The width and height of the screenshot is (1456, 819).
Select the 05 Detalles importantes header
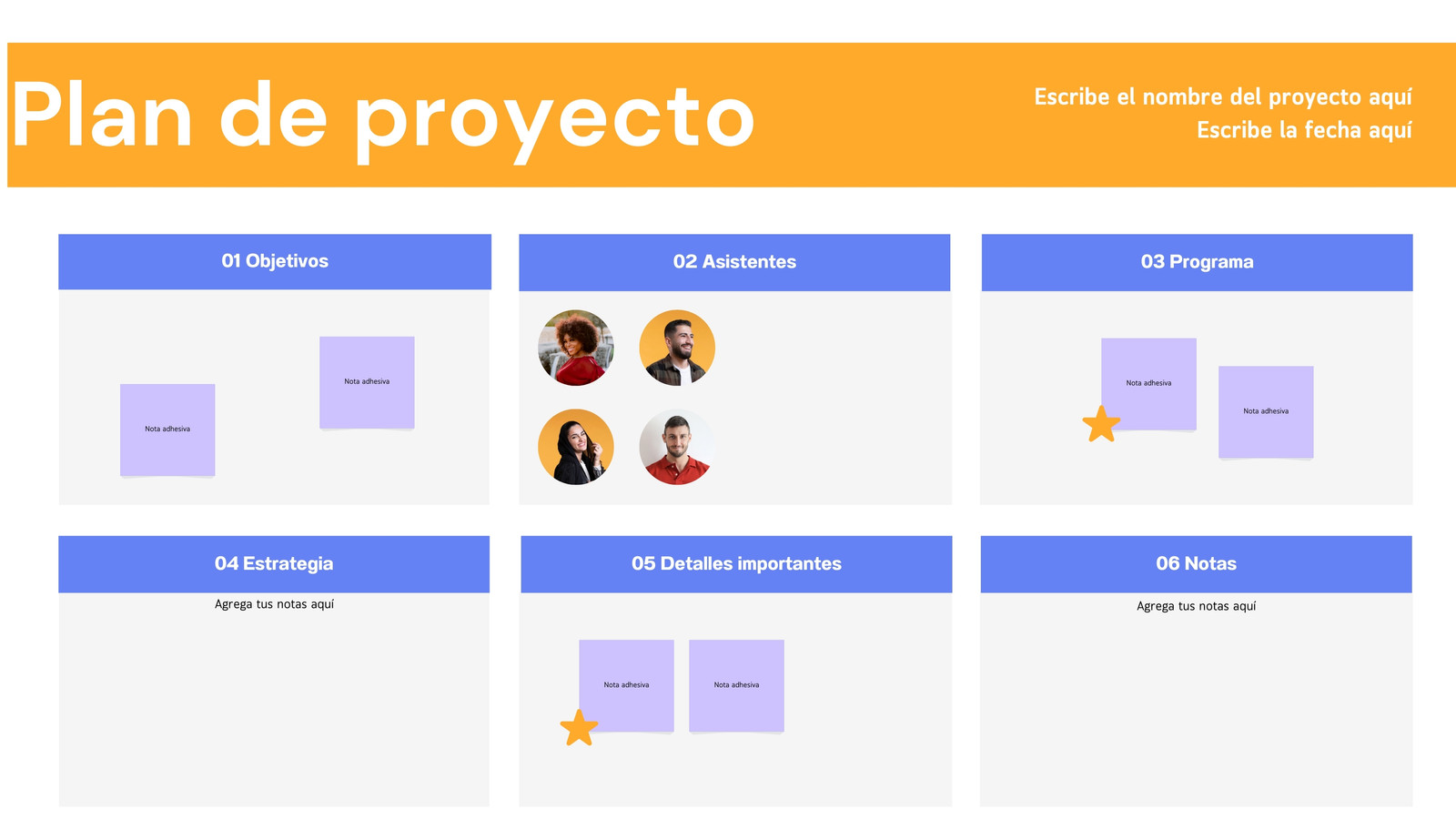(736, 564)
